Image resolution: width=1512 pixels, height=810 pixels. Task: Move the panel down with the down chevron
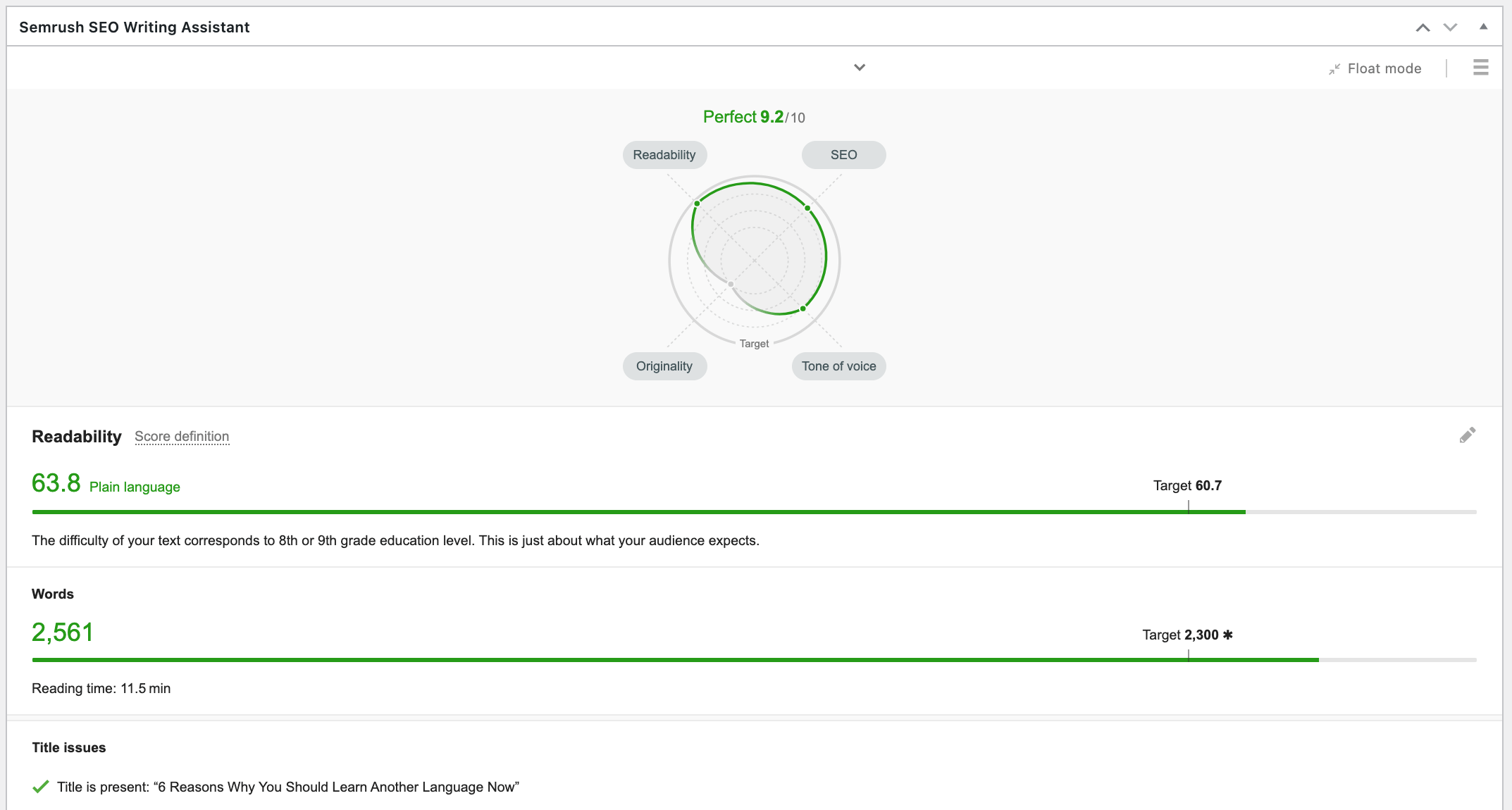1450,27
